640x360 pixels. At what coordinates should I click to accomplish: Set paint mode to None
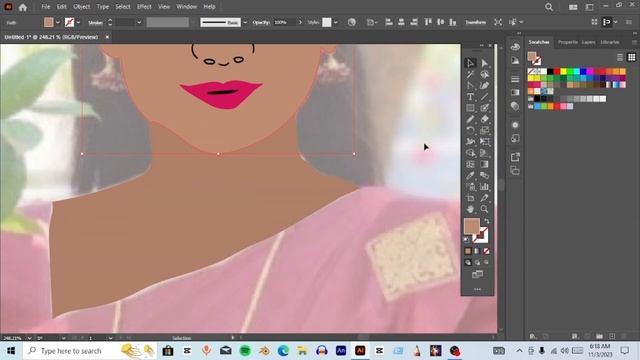tap(486, 251)
